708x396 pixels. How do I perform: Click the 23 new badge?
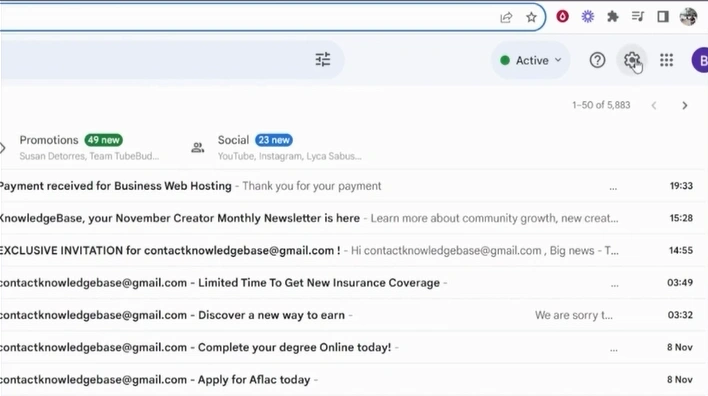274,140
